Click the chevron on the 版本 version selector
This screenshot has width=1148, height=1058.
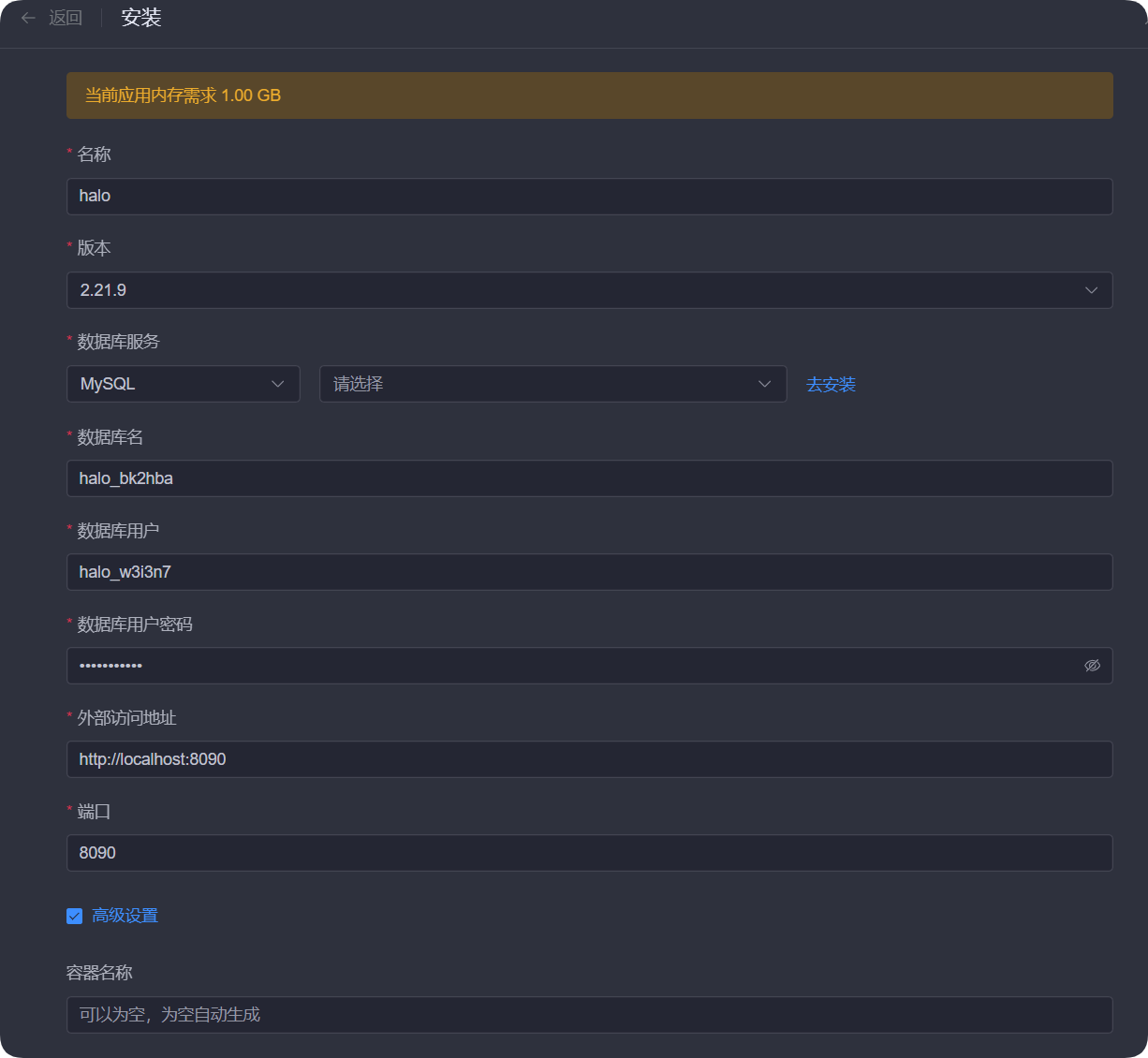1091,290
